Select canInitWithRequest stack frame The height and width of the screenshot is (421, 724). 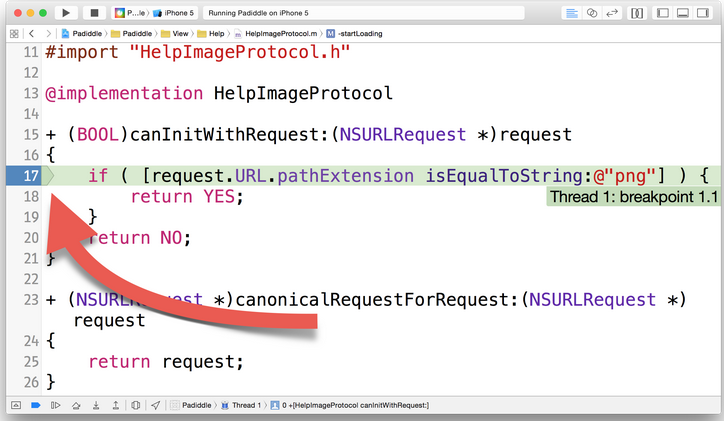tap(350, 405)
